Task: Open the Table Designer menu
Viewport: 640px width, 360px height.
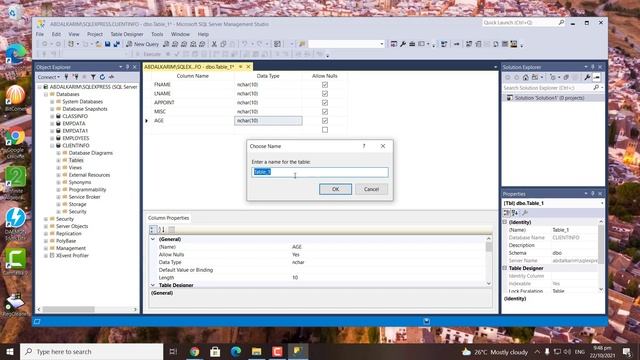Action: pyautogui.click(x=127, y=34)
